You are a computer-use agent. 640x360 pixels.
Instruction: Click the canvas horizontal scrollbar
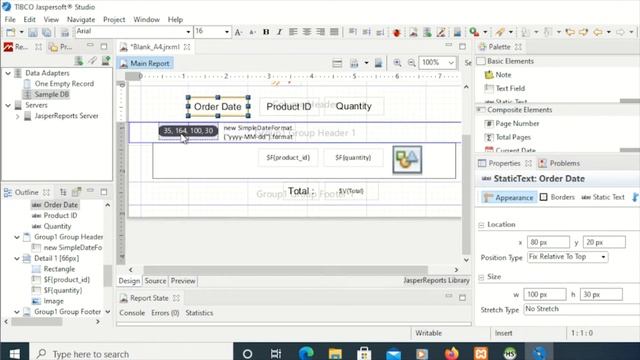[x=285, y=270]
